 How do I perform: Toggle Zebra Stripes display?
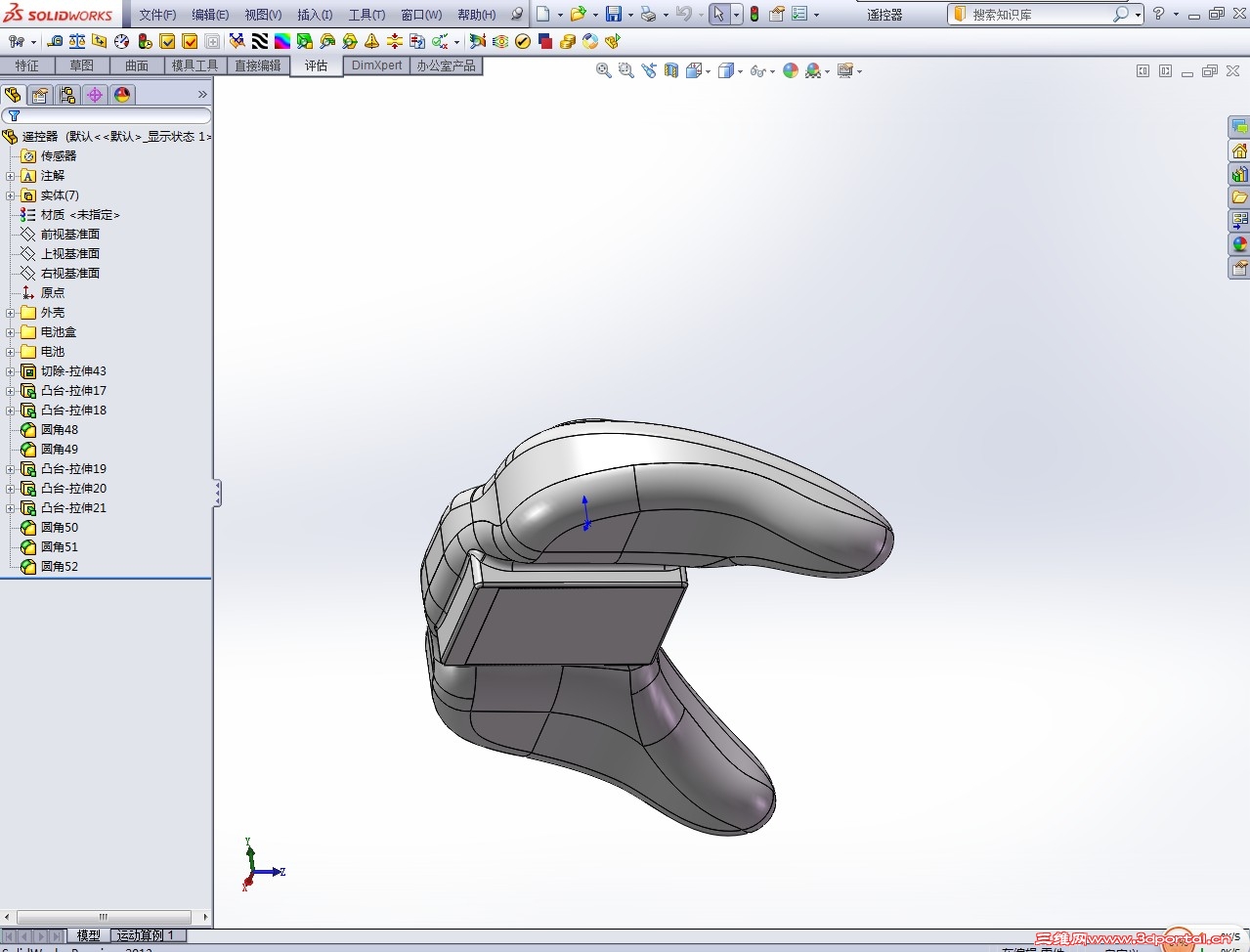coord(260,41)
